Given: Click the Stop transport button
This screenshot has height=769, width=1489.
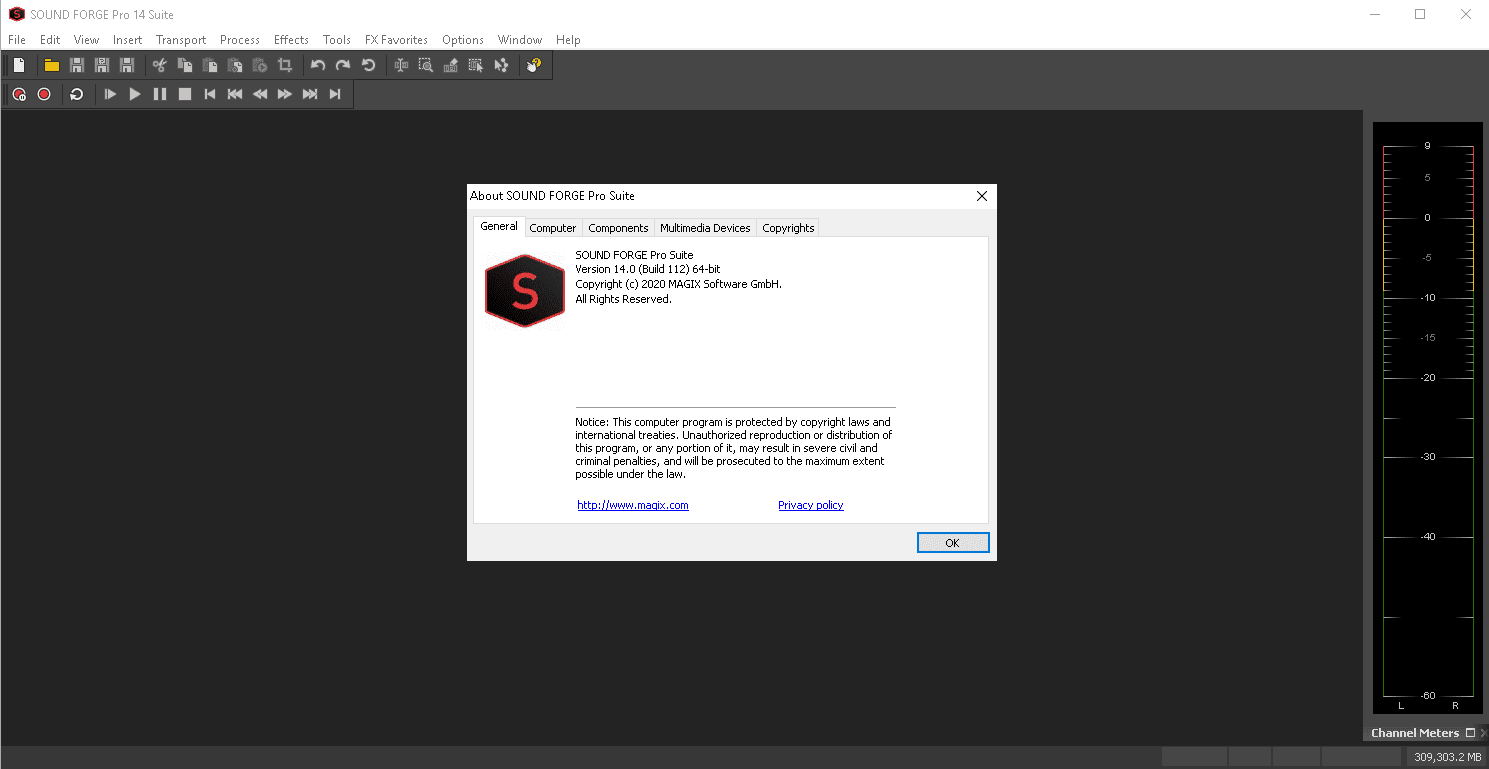Looking at the screenshot, I should click(185, 94).
